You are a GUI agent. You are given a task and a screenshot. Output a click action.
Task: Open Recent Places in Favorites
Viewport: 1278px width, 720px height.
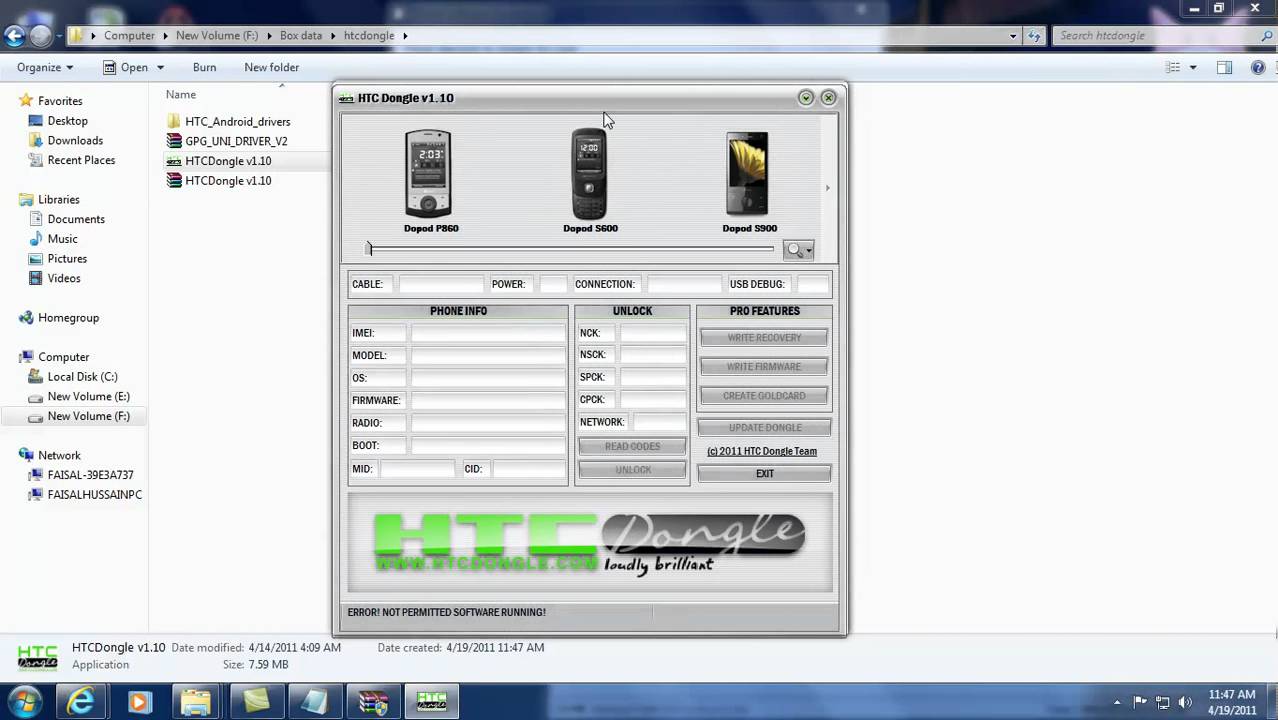pyautogui.click(x=81, y=160)
